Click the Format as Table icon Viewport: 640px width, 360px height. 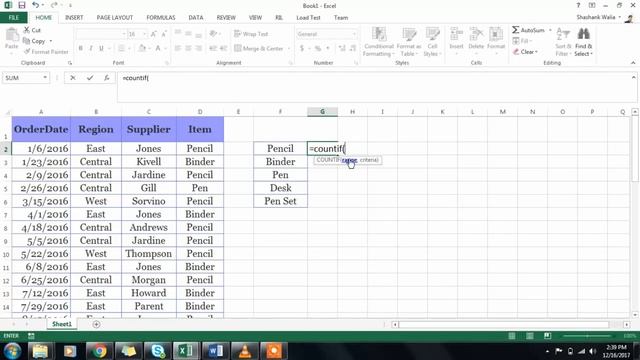[x=409, y=34]
